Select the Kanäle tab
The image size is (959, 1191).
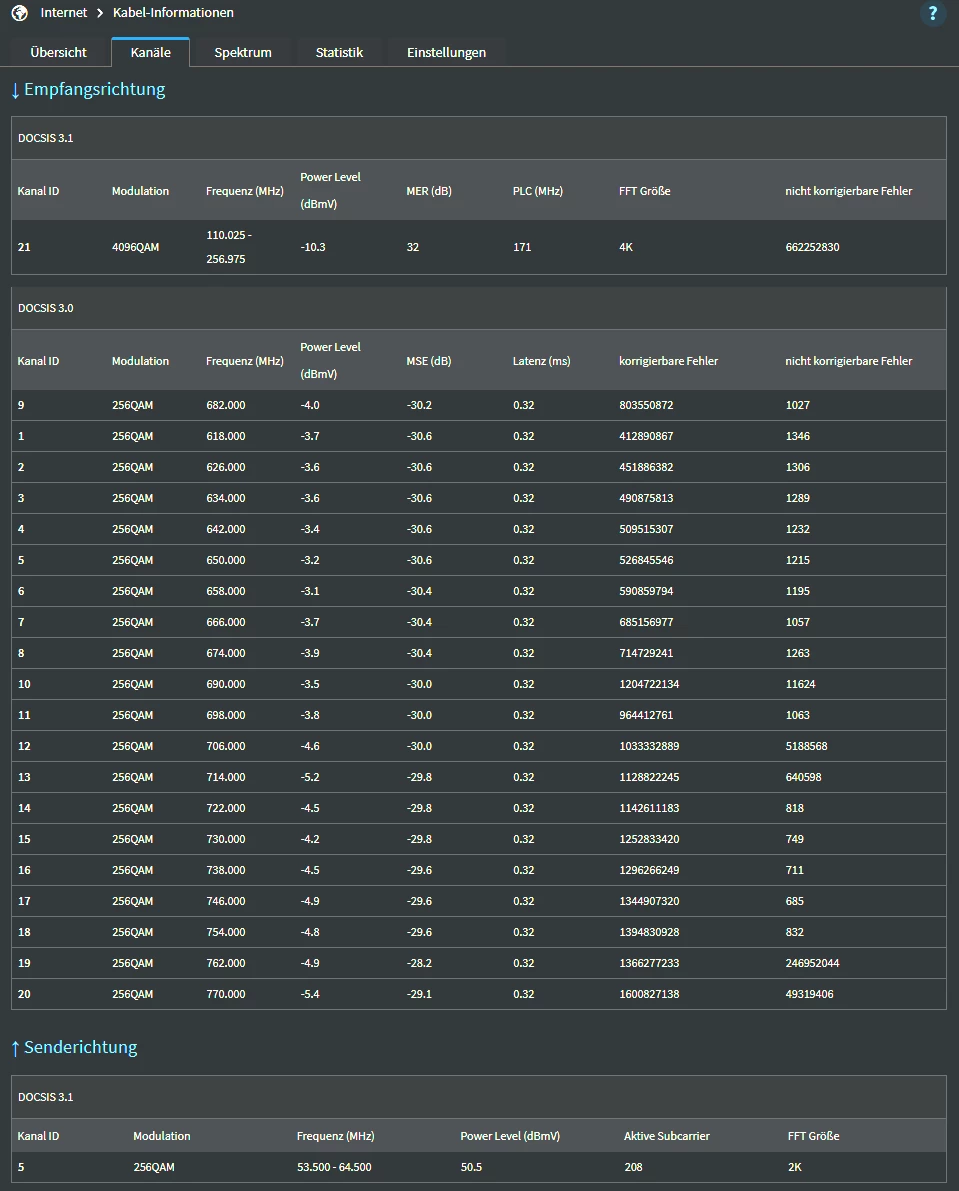150,52
